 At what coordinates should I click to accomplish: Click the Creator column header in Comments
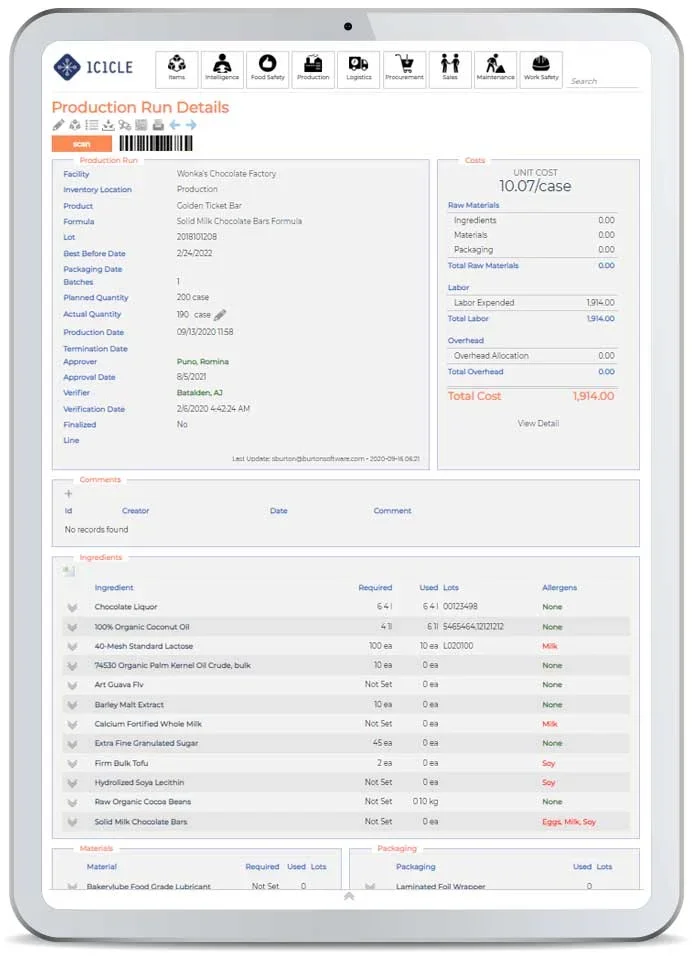(135, 511)
